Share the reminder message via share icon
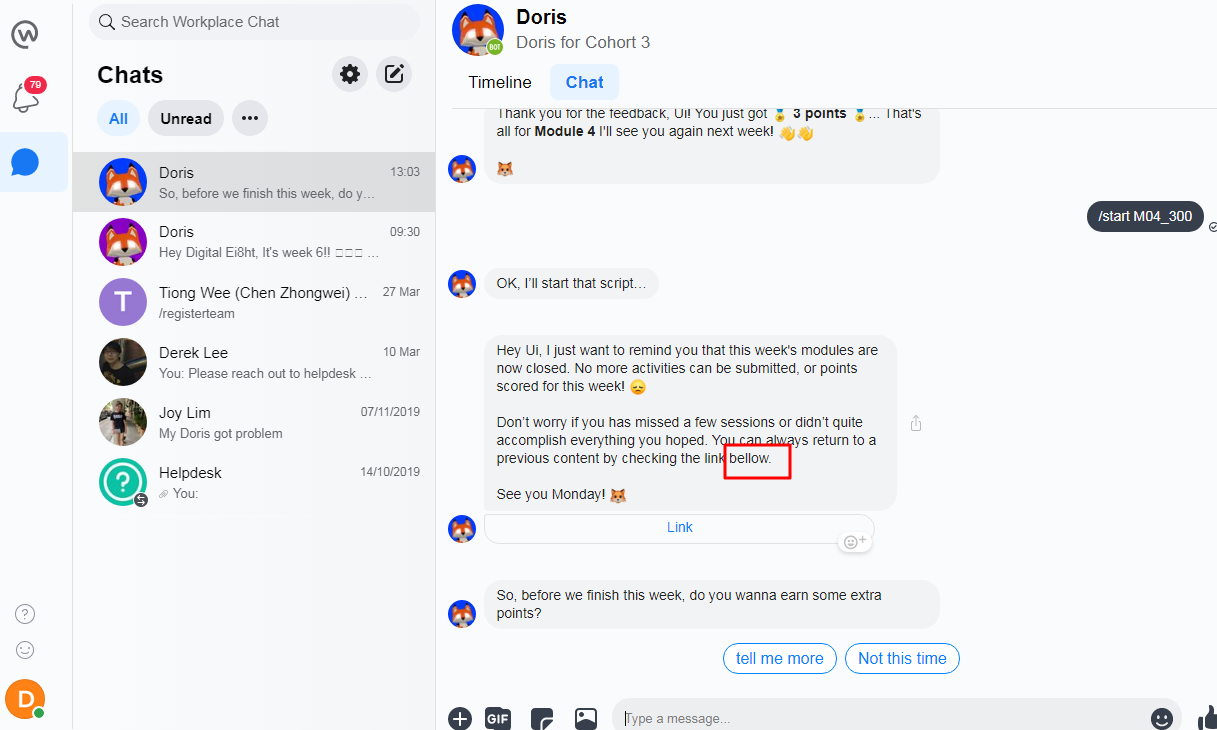The height and width of the screenshot is (730, 1217). click(916, 423)
